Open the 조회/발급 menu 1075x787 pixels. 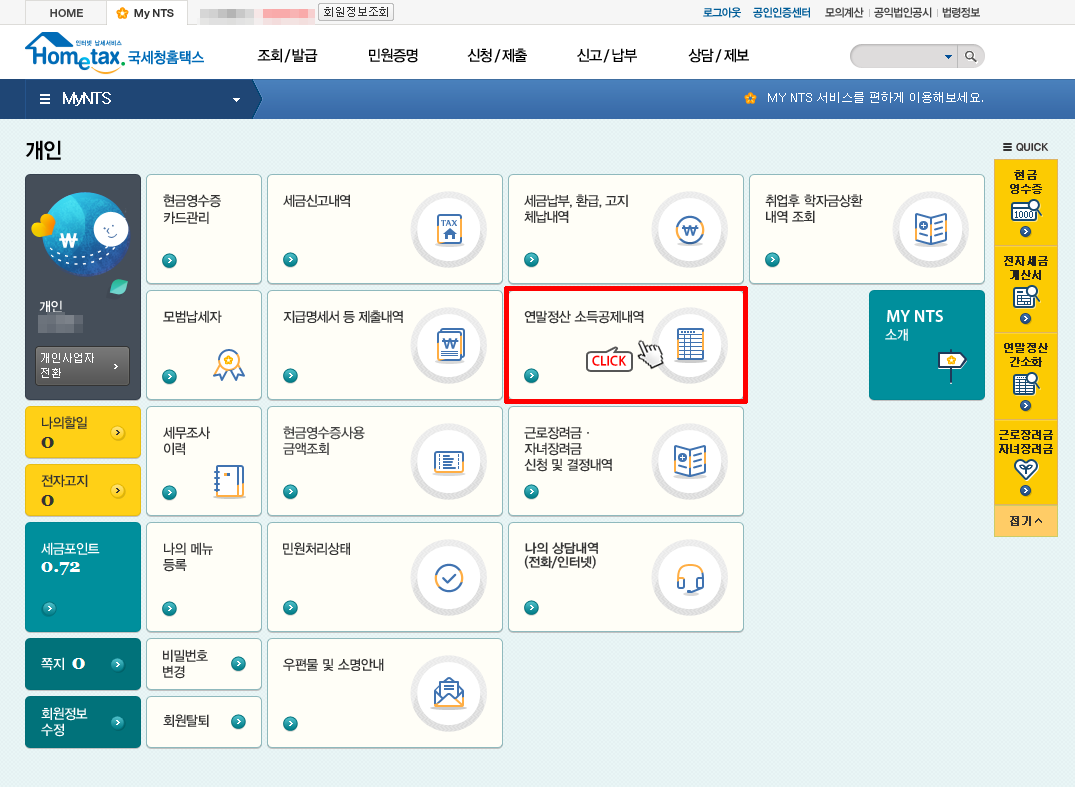pyautogui.click(x=287, y=56)
